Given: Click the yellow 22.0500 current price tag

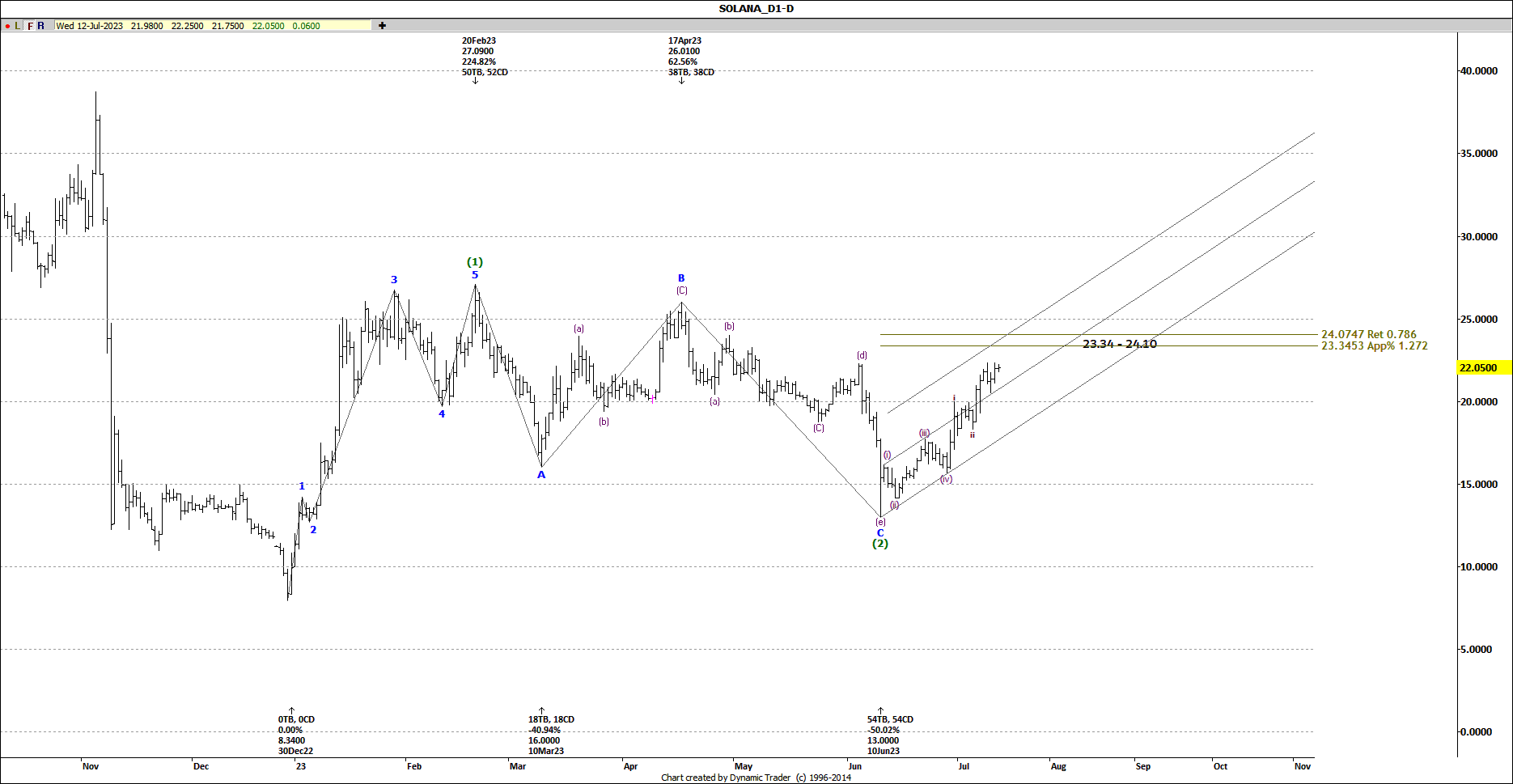Looking at the screenshot, I should click(x=1482, y=367).
